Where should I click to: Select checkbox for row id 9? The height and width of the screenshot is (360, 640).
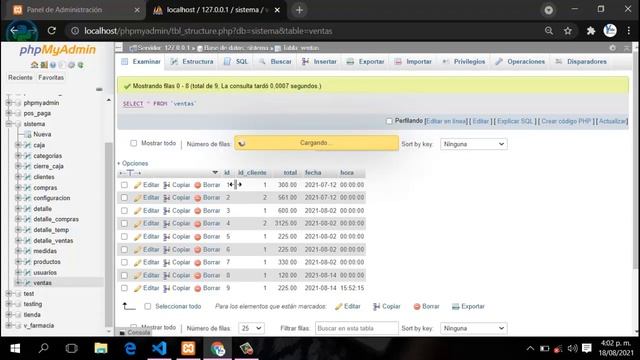pos(124,288)
